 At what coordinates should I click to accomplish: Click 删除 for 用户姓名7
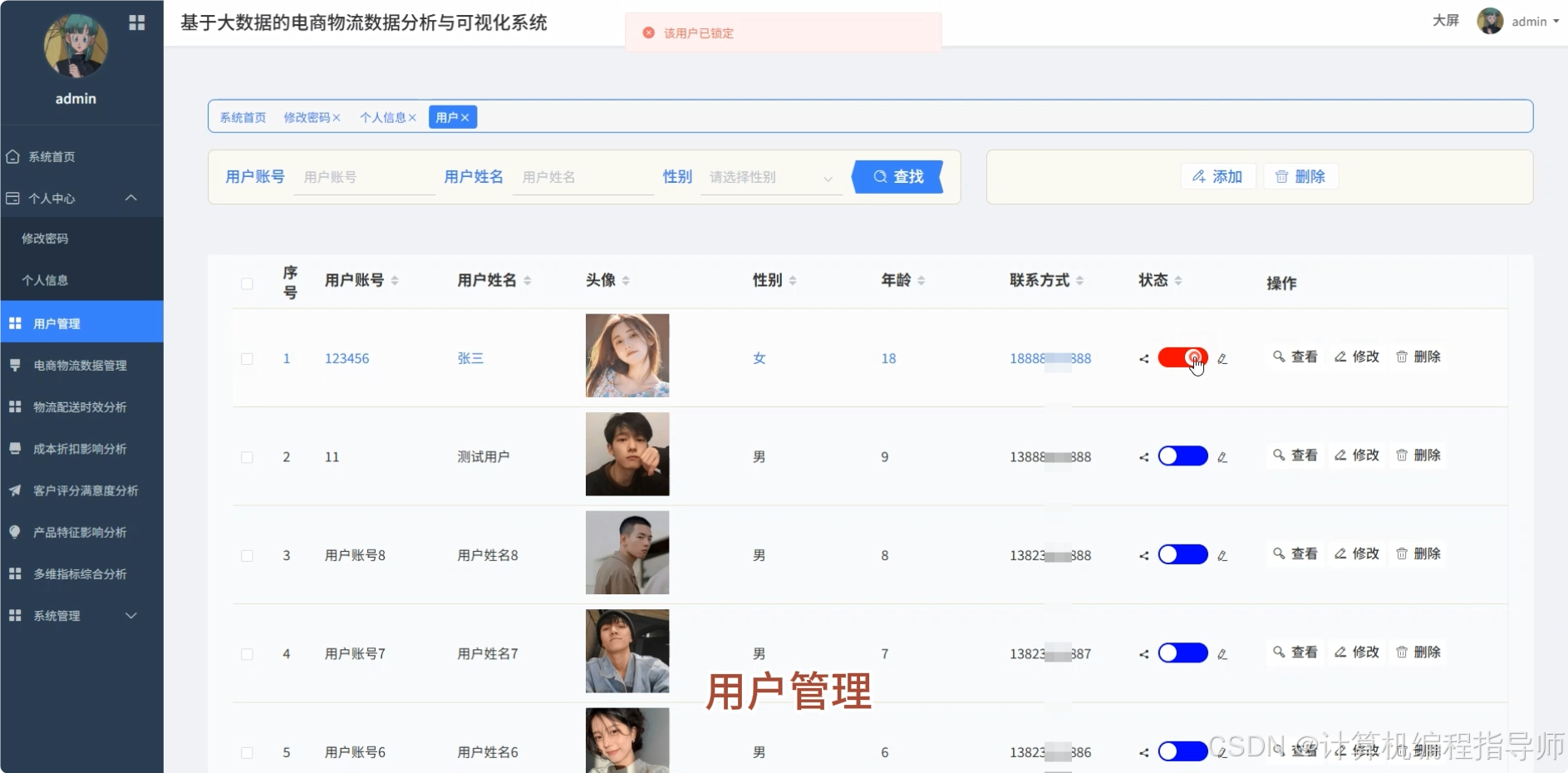[1418, 652]
